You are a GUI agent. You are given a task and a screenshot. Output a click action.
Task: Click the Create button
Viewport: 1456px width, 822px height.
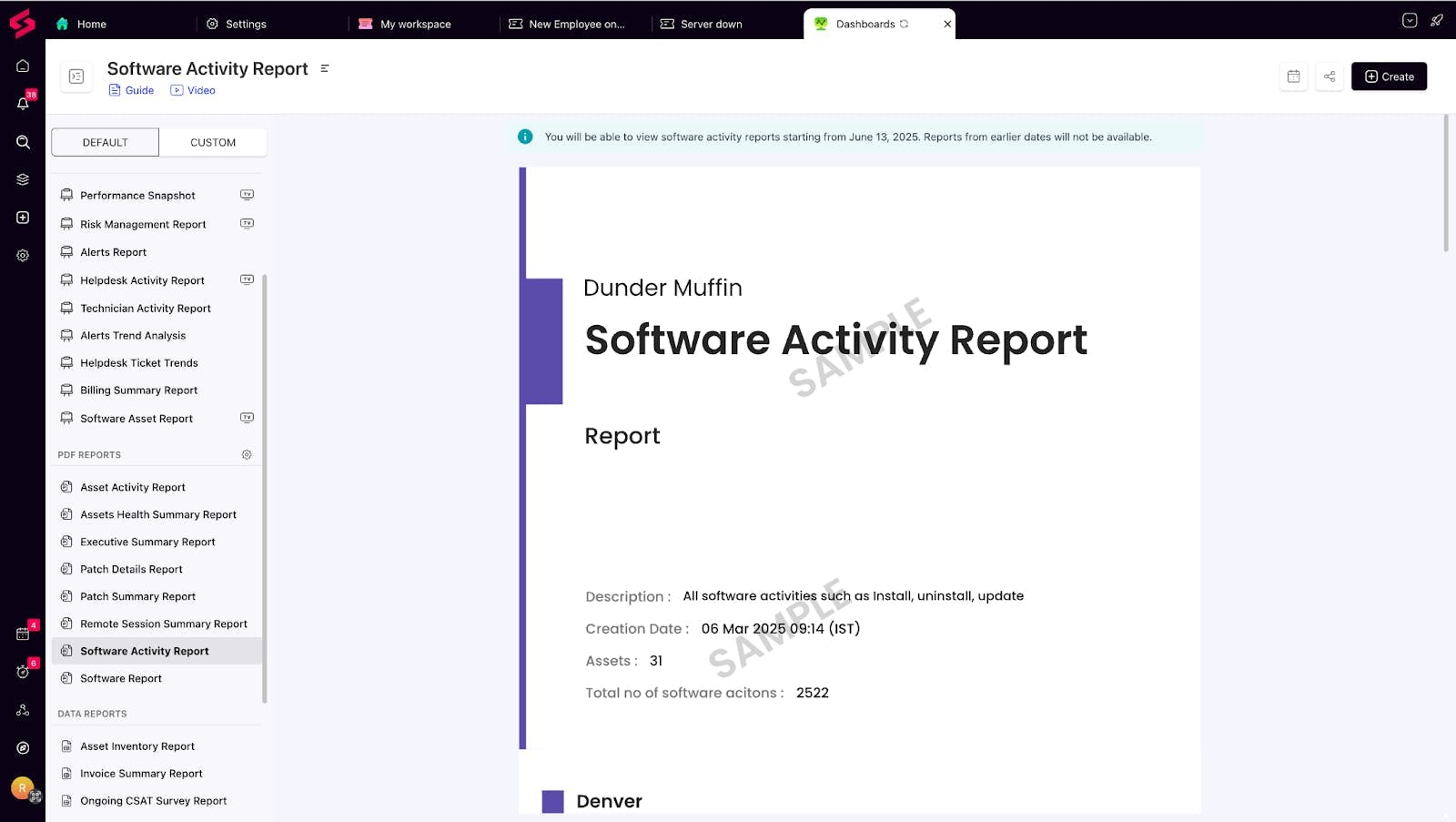point(1389,76)
